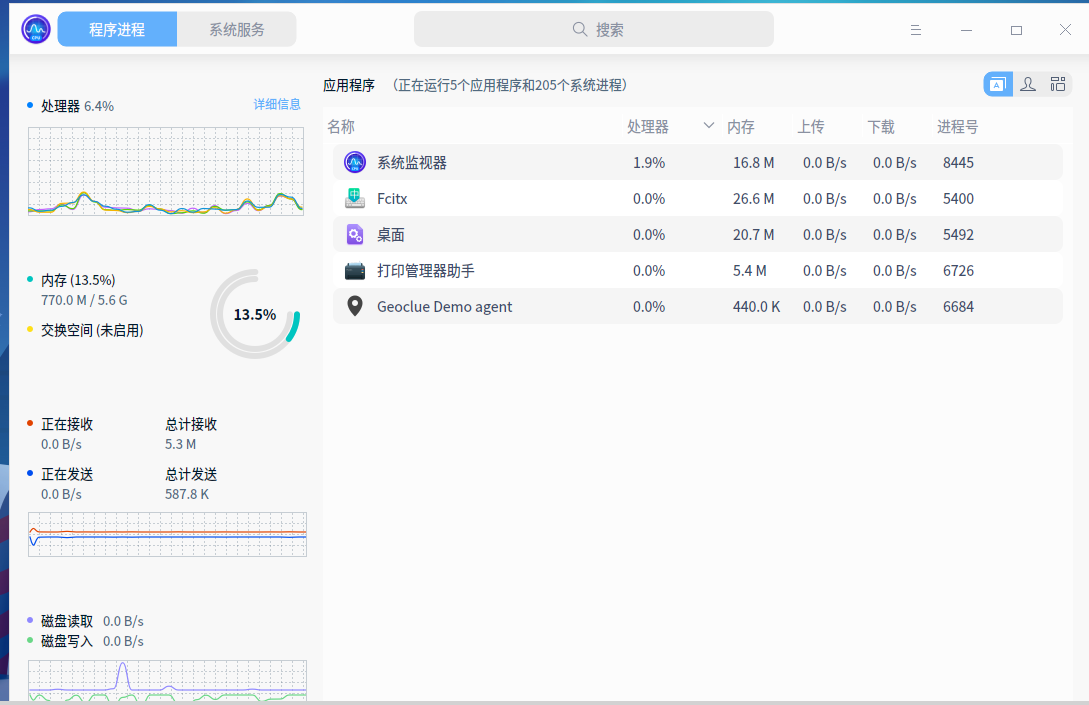Viewport: 1089px width, 705px height.
Task: Switch to the 程序进程 tab
Action: pos(116,28)
